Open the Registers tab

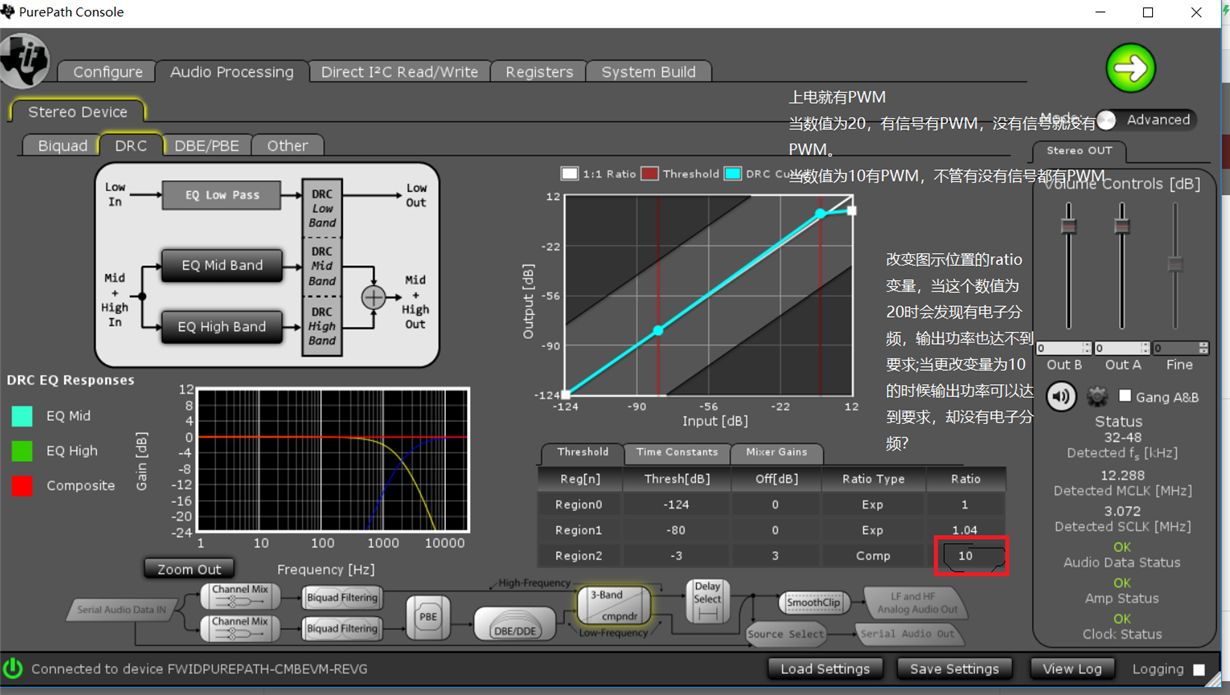coord(539,72)
